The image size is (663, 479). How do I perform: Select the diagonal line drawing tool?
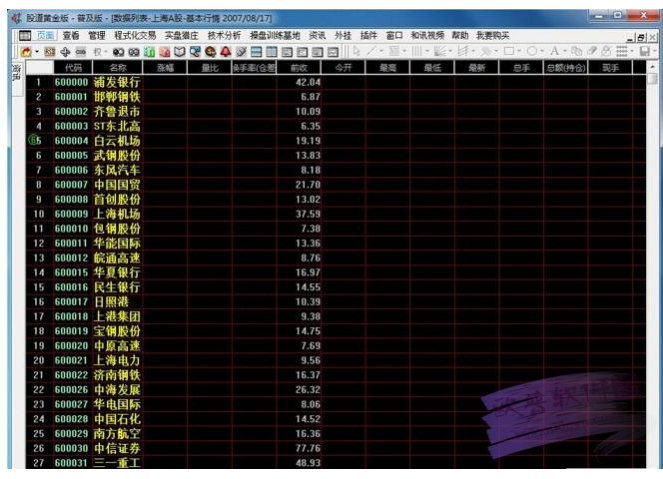[371, 52]
